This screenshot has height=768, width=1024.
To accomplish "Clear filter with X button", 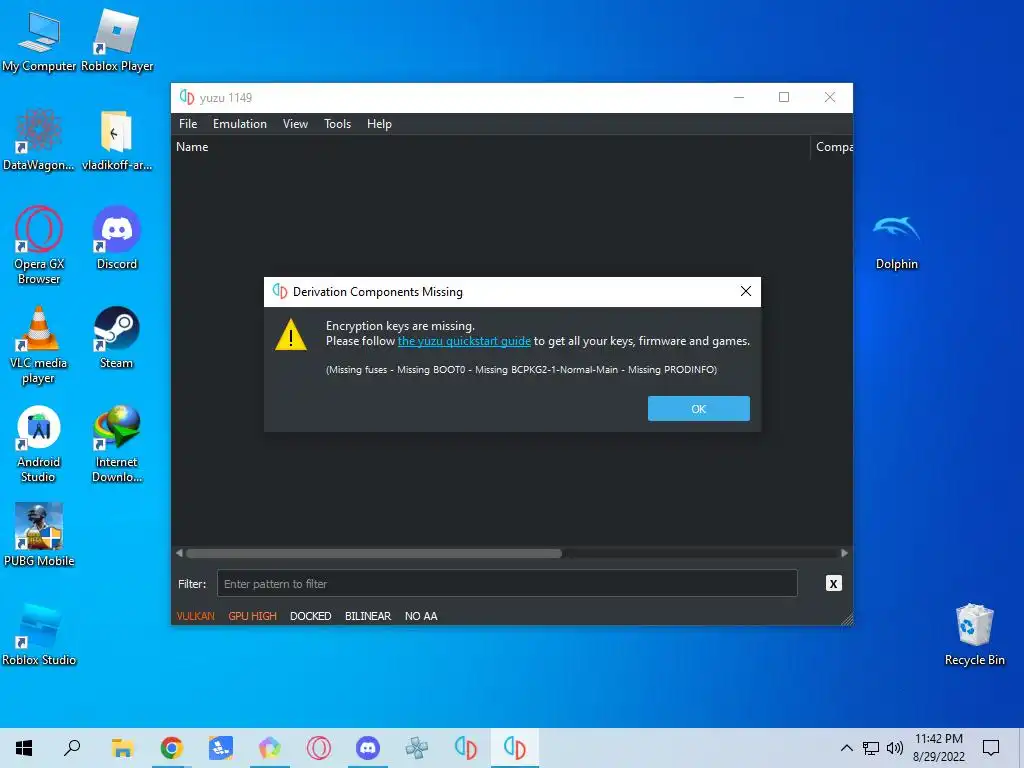I will point(833,583).
